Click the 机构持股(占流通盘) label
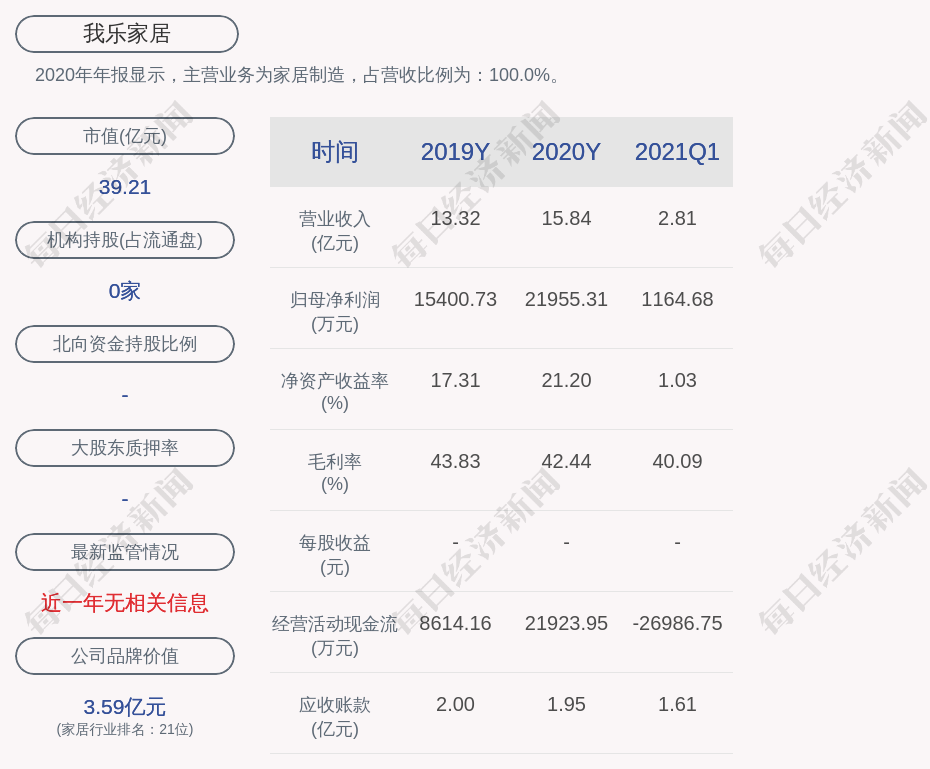The width and height of the screenshot is (930, 769). tap(125, 240)
